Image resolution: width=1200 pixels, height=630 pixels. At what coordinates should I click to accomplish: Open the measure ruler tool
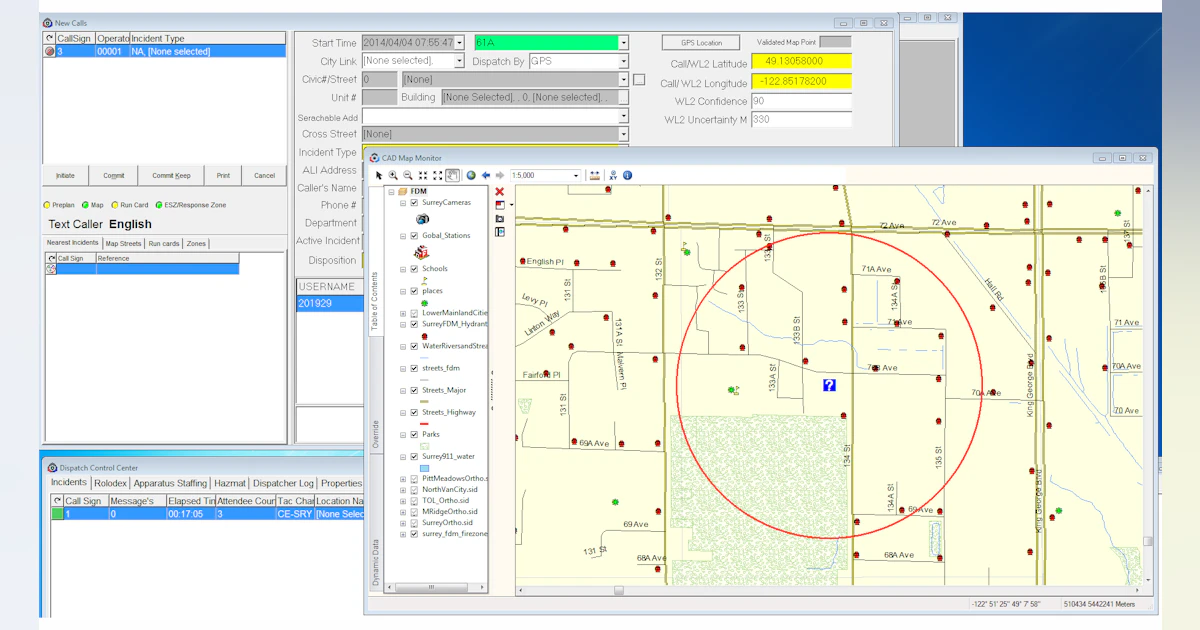tap(595, 176)
